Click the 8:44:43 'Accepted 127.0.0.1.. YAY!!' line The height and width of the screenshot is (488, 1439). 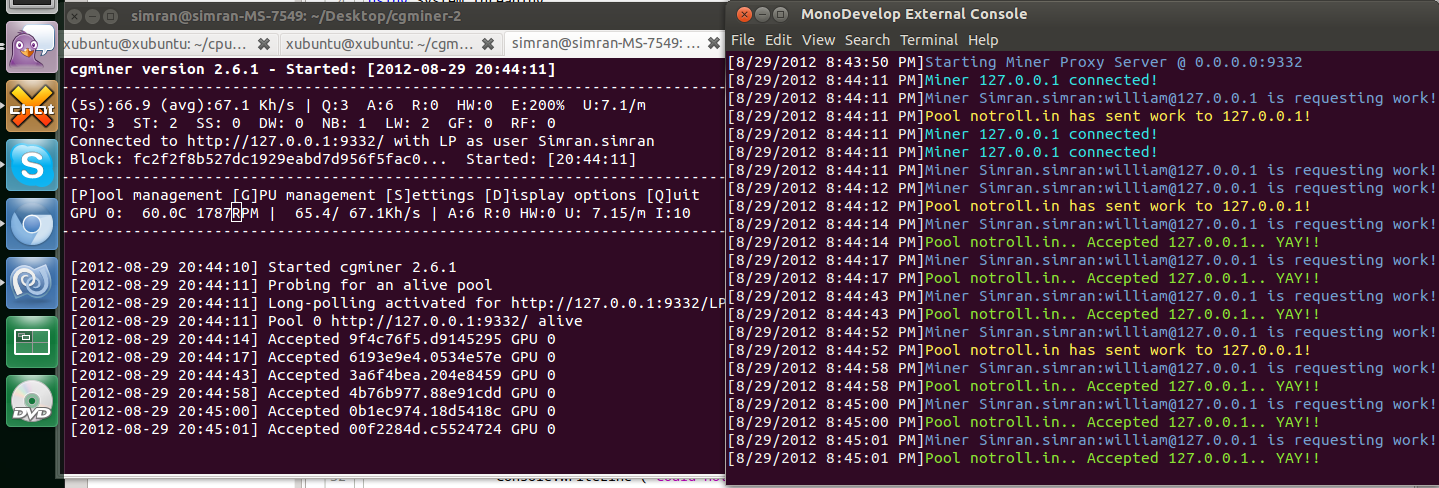[x=1023, y=314]
